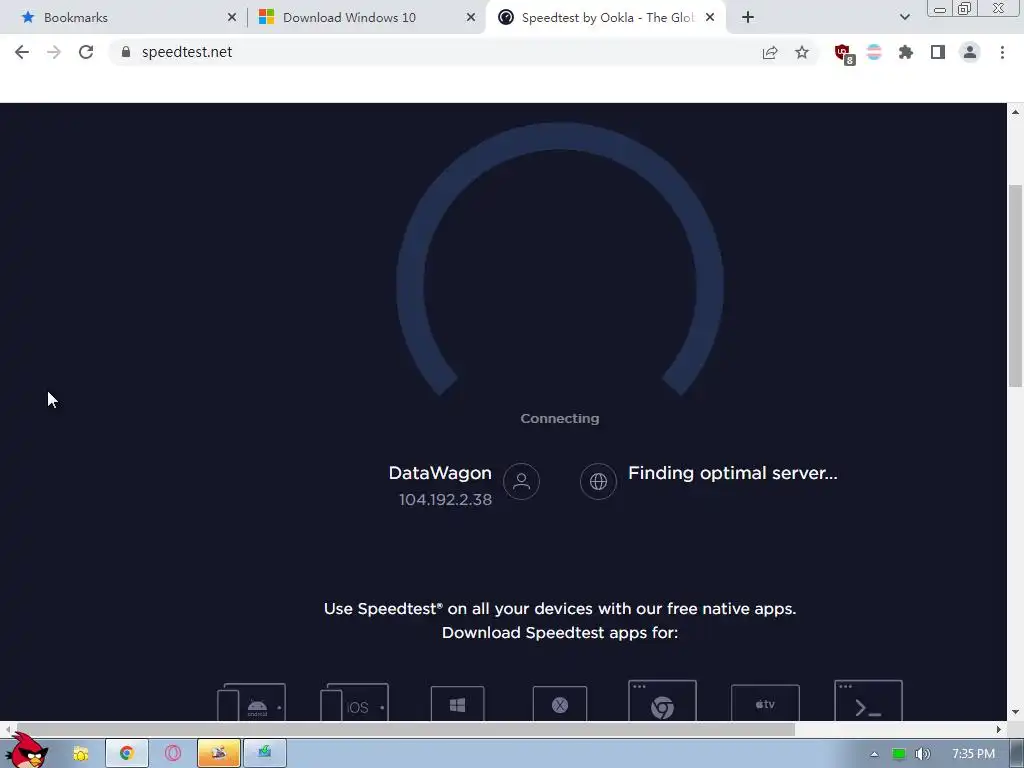
Task: Open the yellow folder taskbar icon
Action: click(x=81, y=754)
